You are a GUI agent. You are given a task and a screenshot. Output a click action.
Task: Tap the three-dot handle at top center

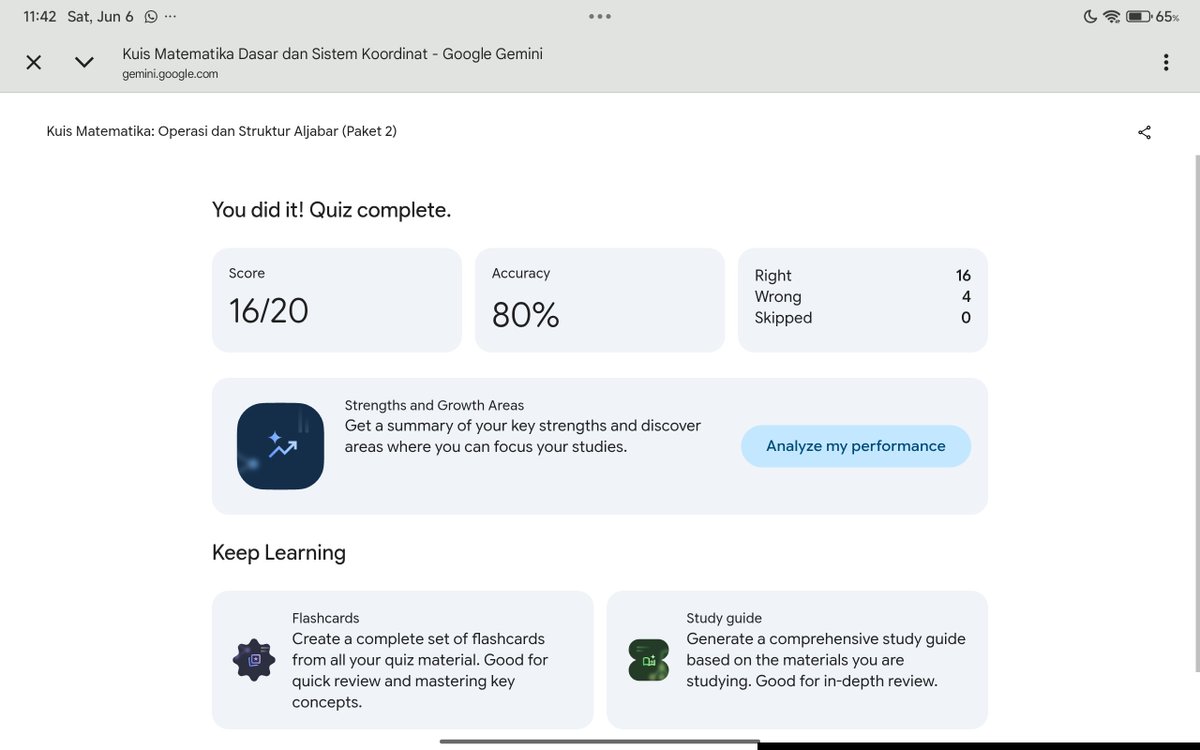(x=600, y=16)
